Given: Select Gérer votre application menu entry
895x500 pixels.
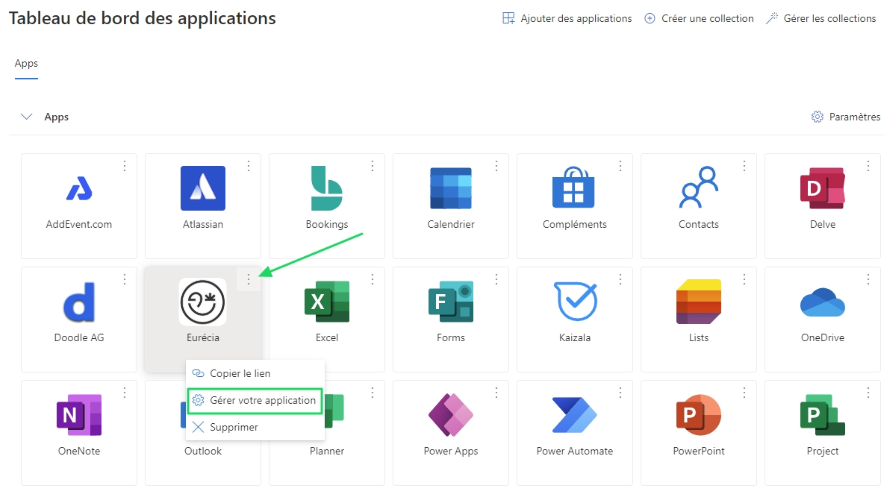Looking at the screenshot, I should 255,400.
